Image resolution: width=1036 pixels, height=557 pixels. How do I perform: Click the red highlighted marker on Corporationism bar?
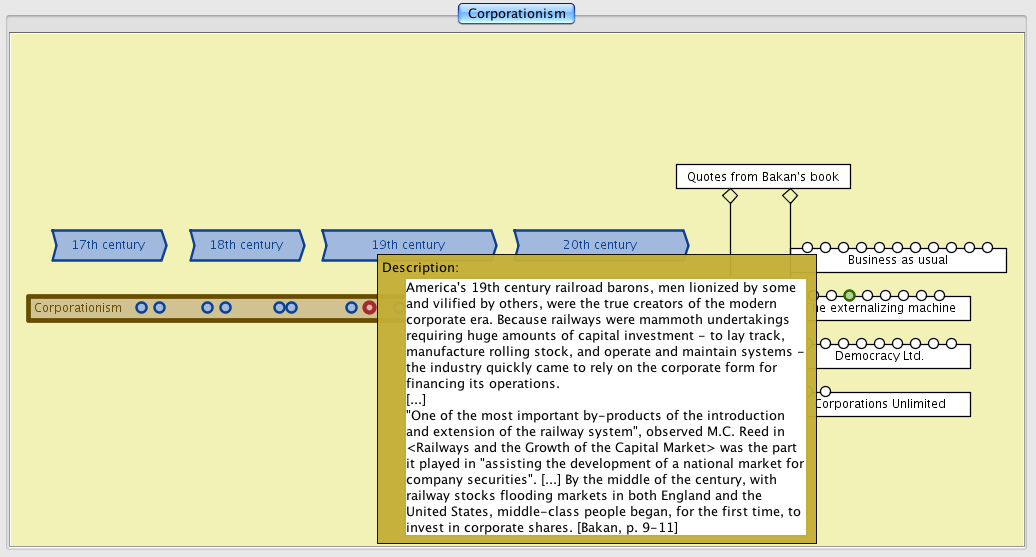[x=369, y=308]
